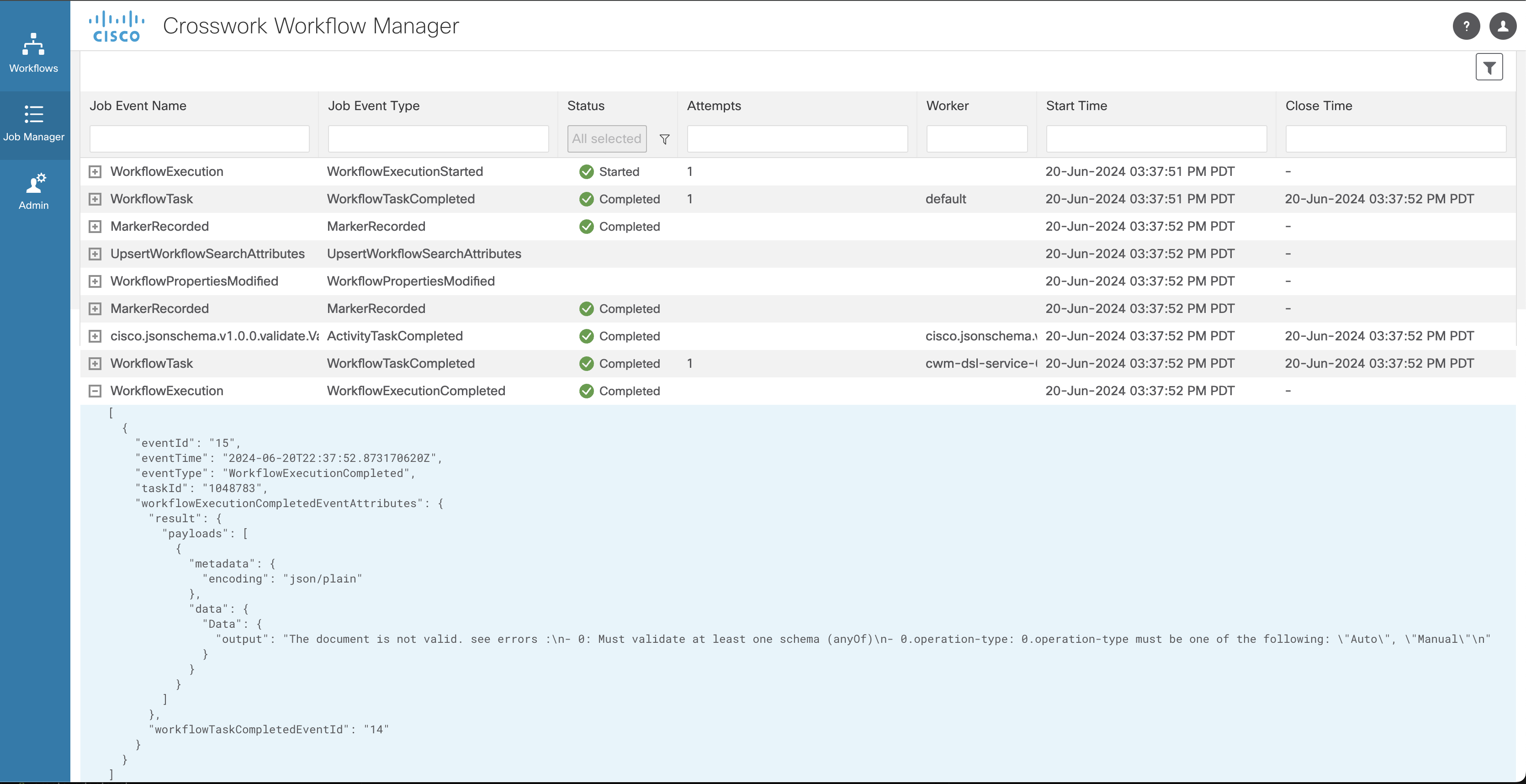The image size is (1526, 784).
Task: Collapse the WorkflowExecutionCompleted row
Action: 95,391
